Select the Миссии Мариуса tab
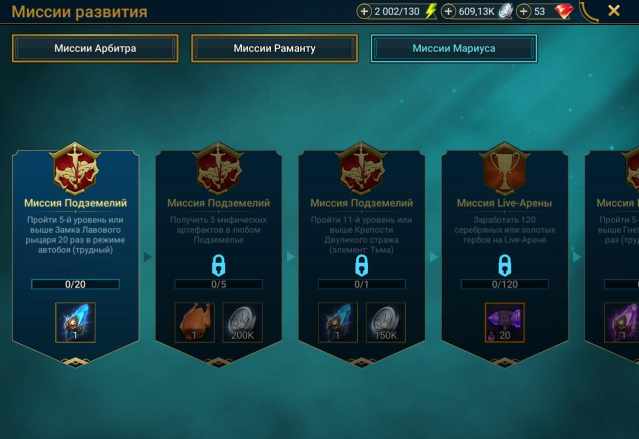This screenshot has height=439, width=639. [454, 48]
